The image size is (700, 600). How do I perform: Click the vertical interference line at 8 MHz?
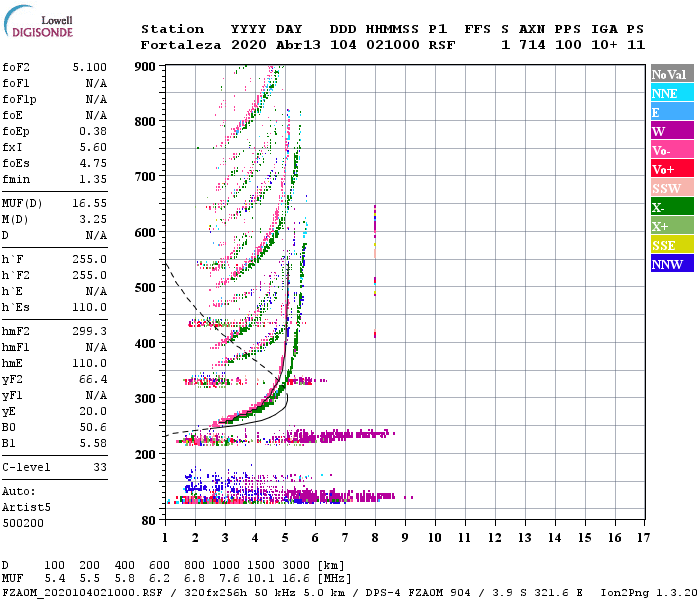click(375, 271)
